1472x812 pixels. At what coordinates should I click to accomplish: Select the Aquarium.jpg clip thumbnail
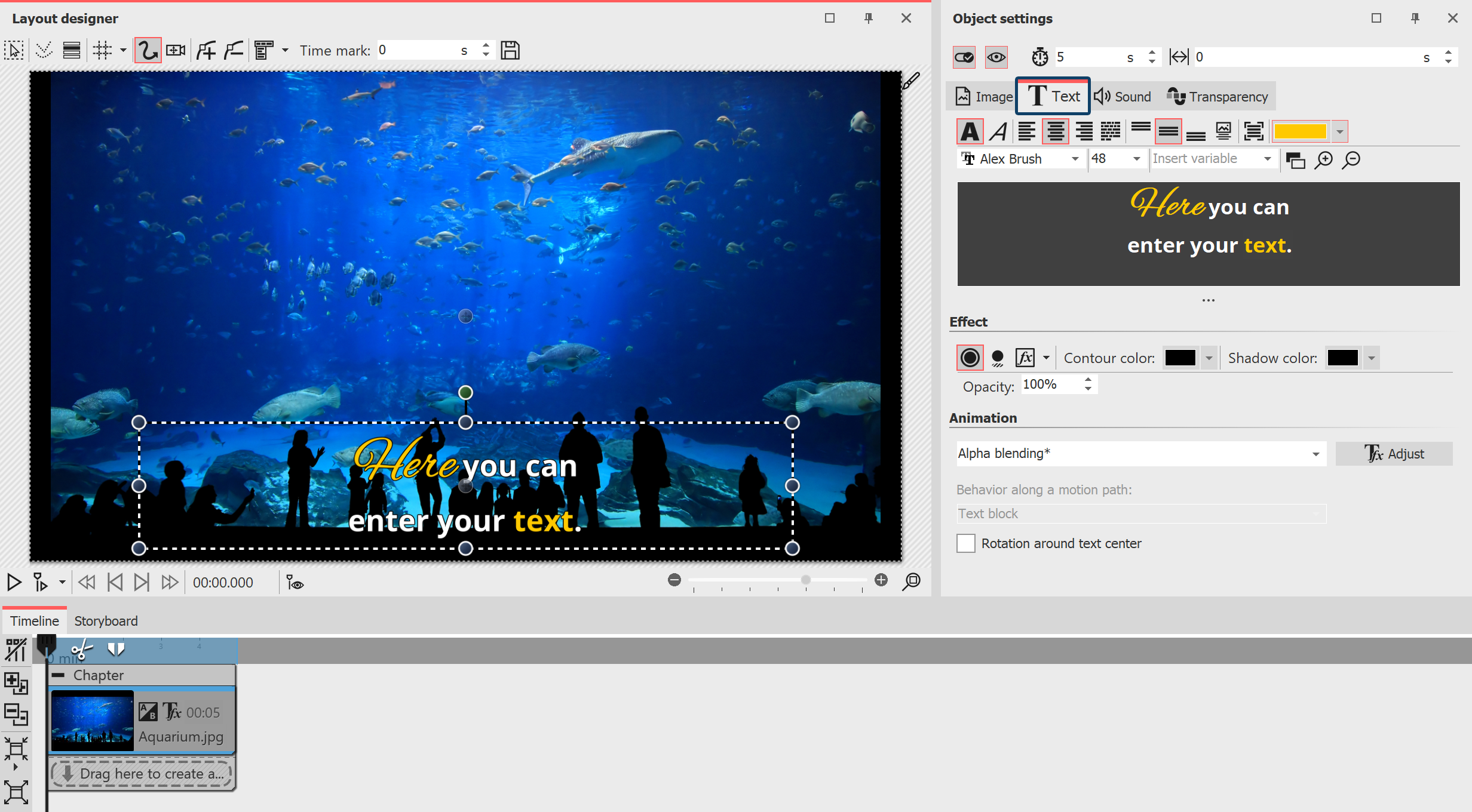(x=91, y=721)
